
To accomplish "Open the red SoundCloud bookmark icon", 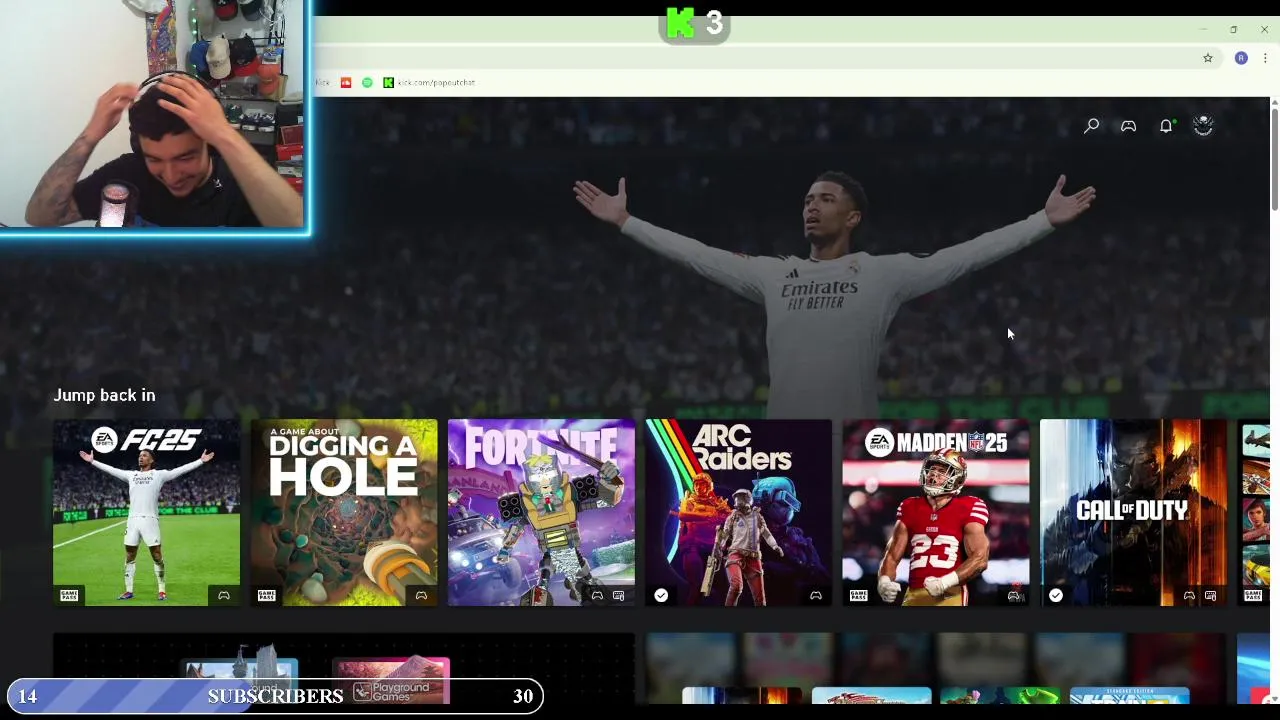I will click(x=346, y=82).
